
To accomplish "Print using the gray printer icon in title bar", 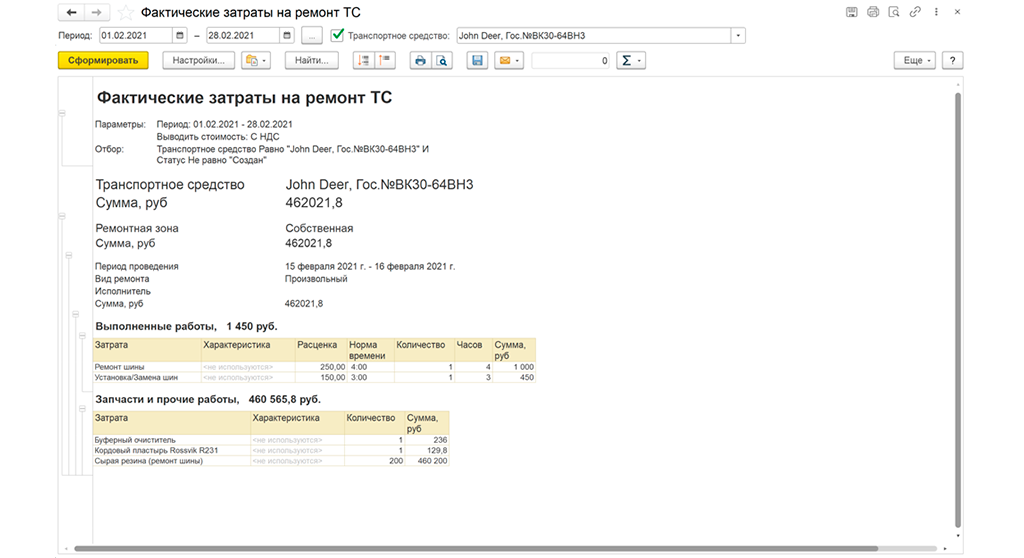I will pyautogui.click(x=872, y=12).
